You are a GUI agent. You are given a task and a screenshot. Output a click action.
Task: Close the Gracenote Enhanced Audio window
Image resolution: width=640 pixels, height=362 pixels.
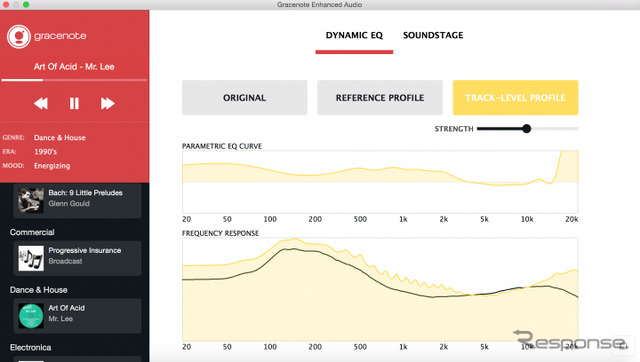[x=6, y=4]
